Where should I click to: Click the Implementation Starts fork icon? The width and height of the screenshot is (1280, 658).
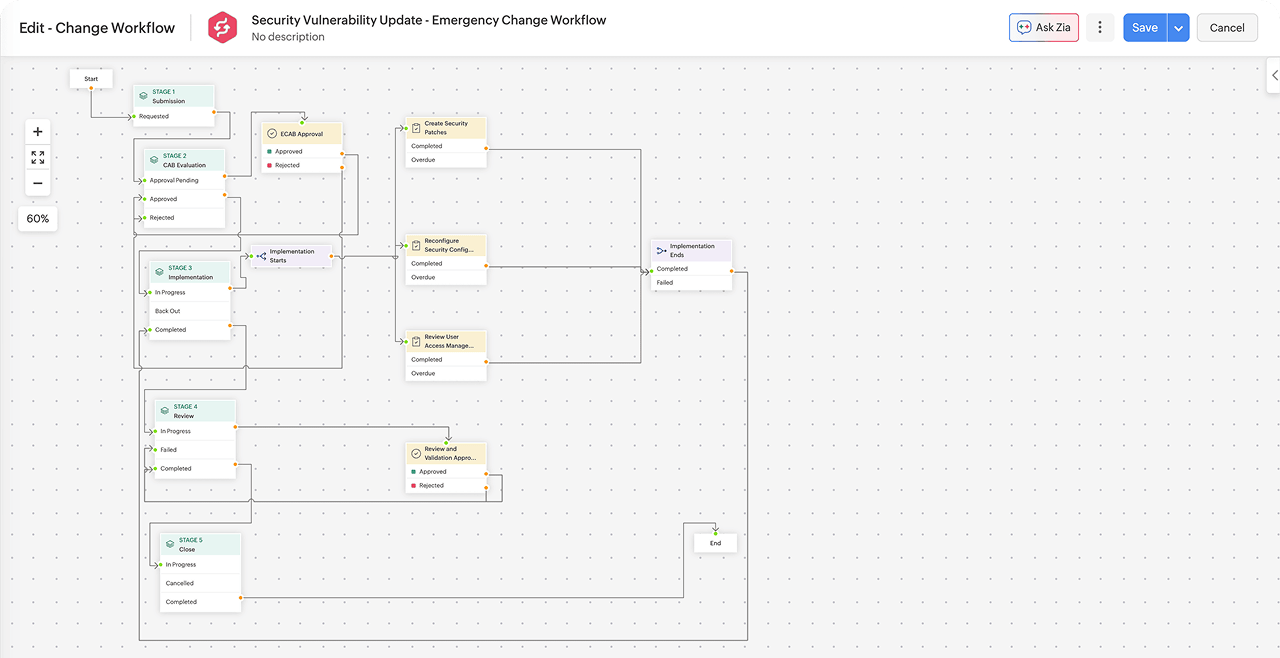tap(261, 256)
